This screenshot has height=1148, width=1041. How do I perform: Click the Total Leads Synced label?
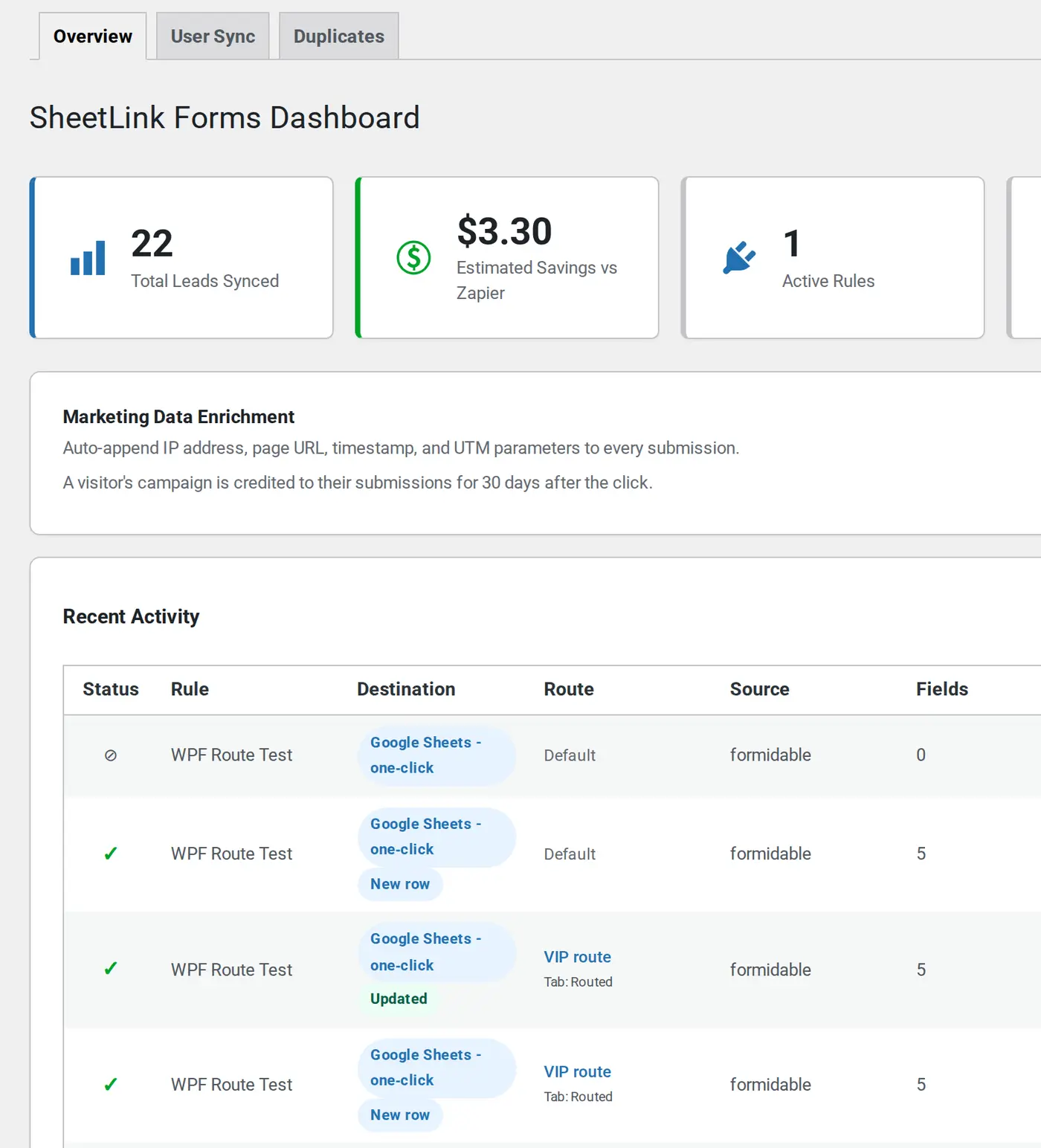[204, 281]
